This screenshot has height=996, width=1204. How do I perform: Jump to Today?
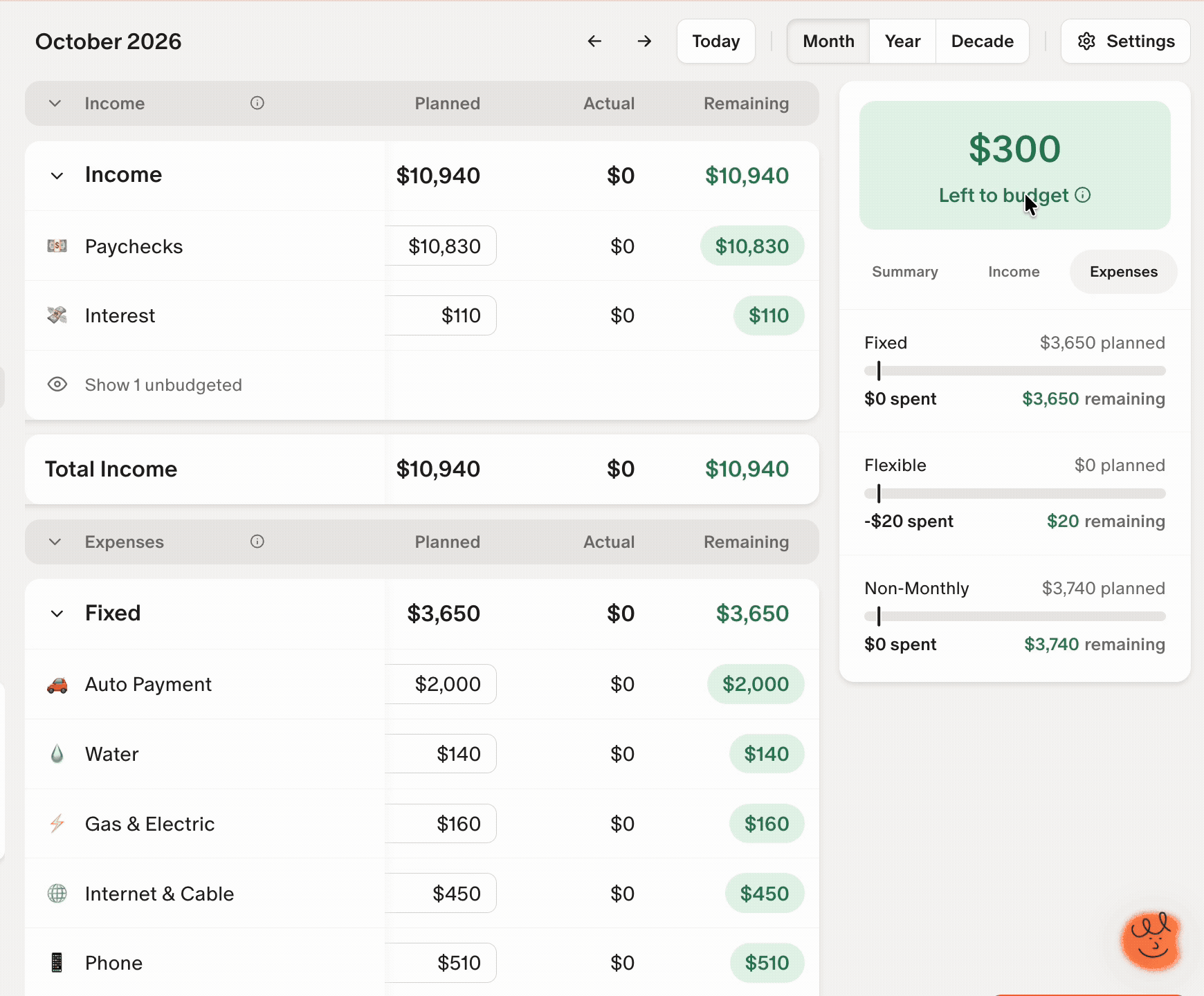pyautogui.click(x=716, y=41)
